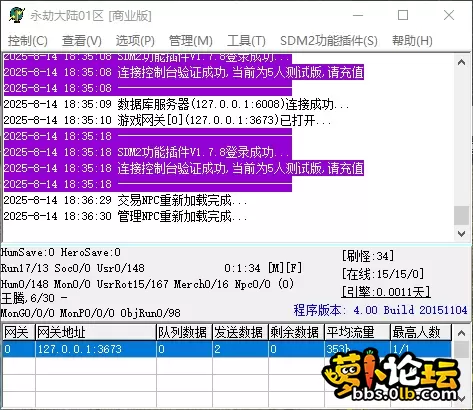Click the 网关地址 column header
Viewport: 473px width, 410px height.
pyautogui.click(x=96, y=332)
